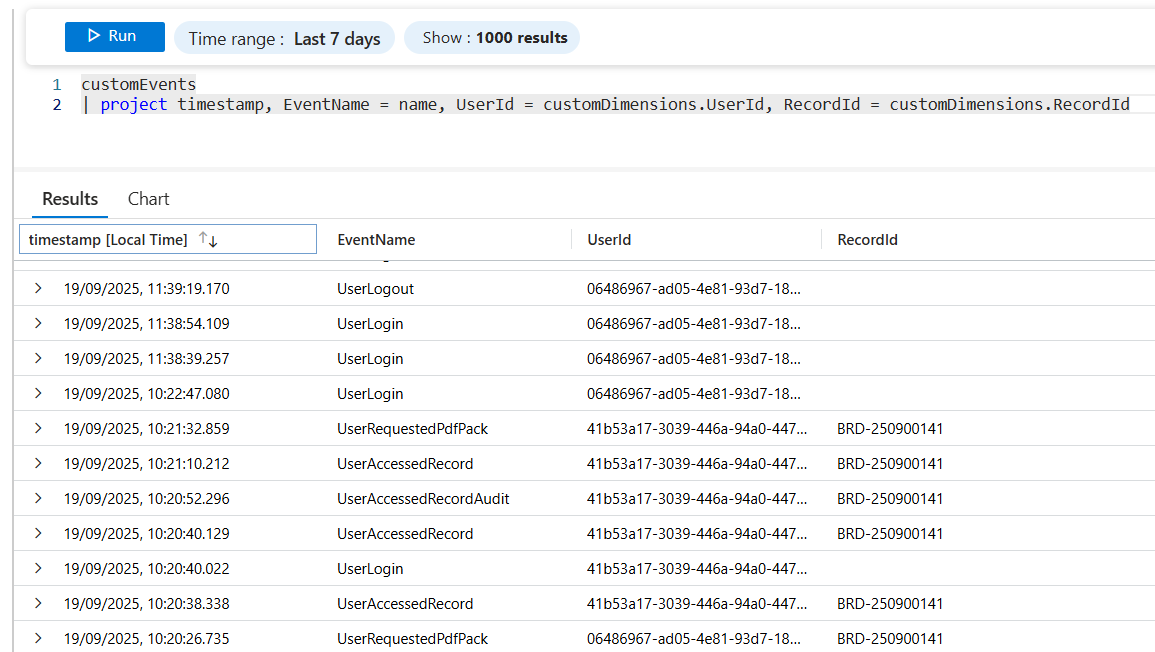The height and width of the screenshot is (652, 1155).
Task: Select the UserAccessedRecordAudit event name cell
Action: pos(423,499)
